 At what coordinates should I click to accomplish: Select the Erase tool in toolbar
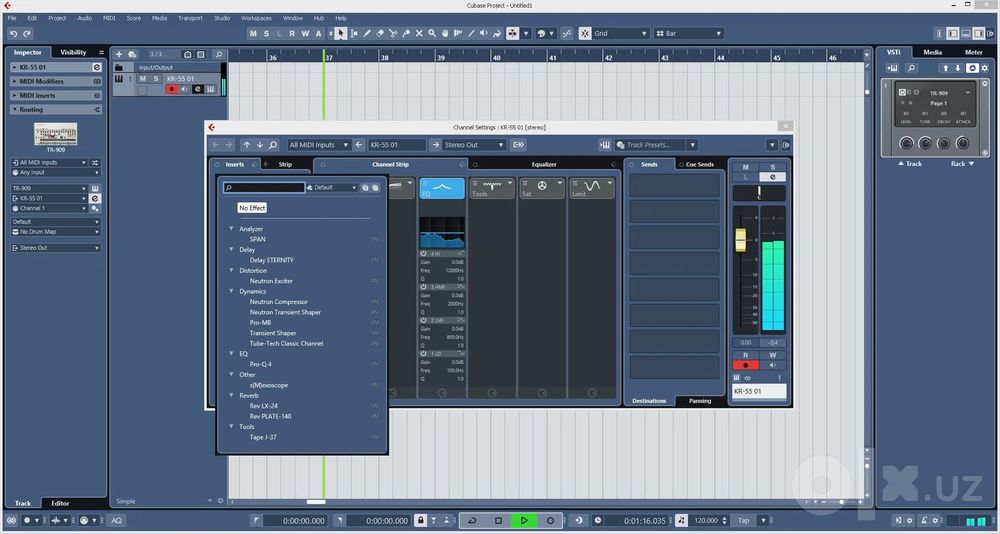380,33
